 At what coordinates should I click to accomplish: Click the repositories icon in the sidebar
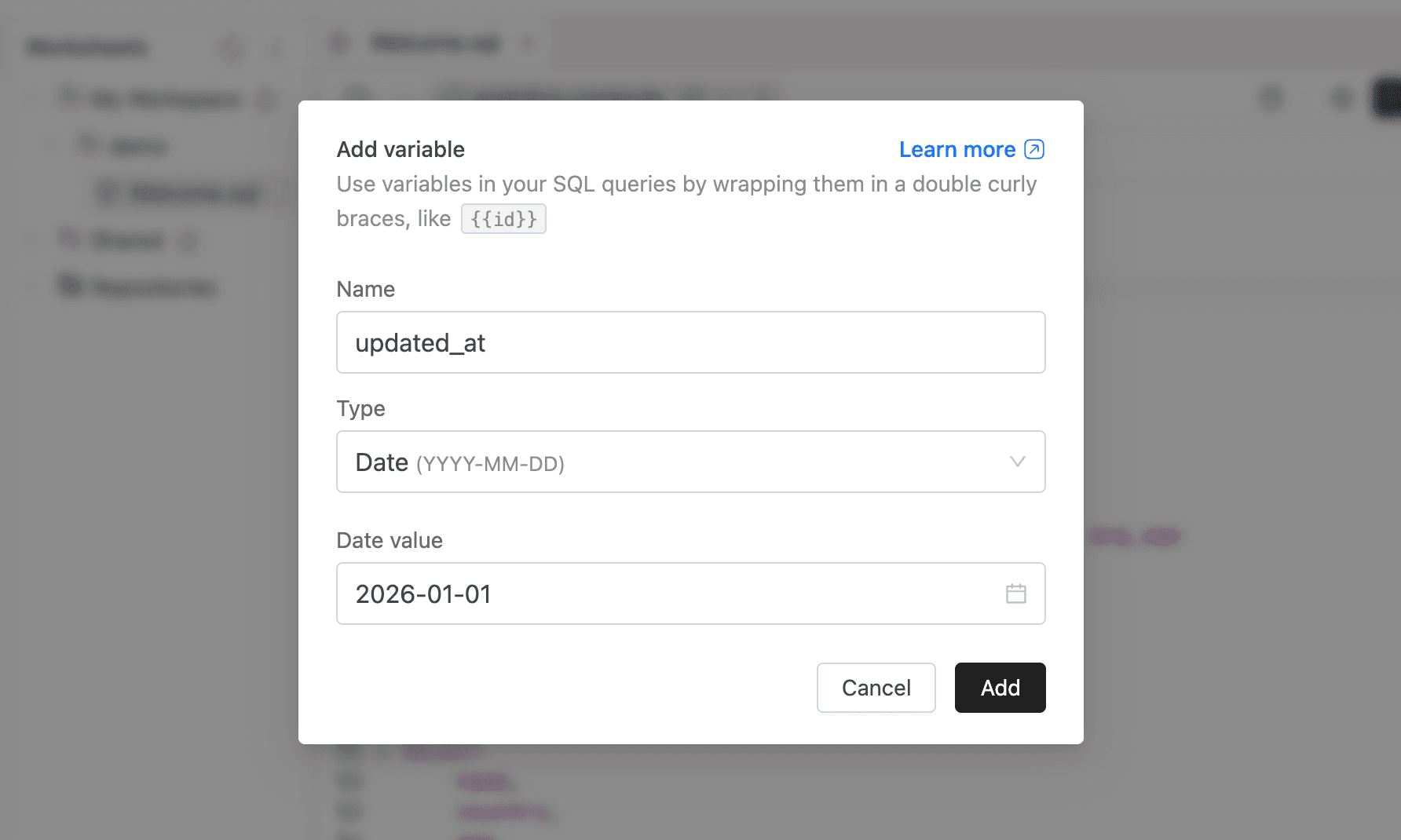(x=69, y=286)
